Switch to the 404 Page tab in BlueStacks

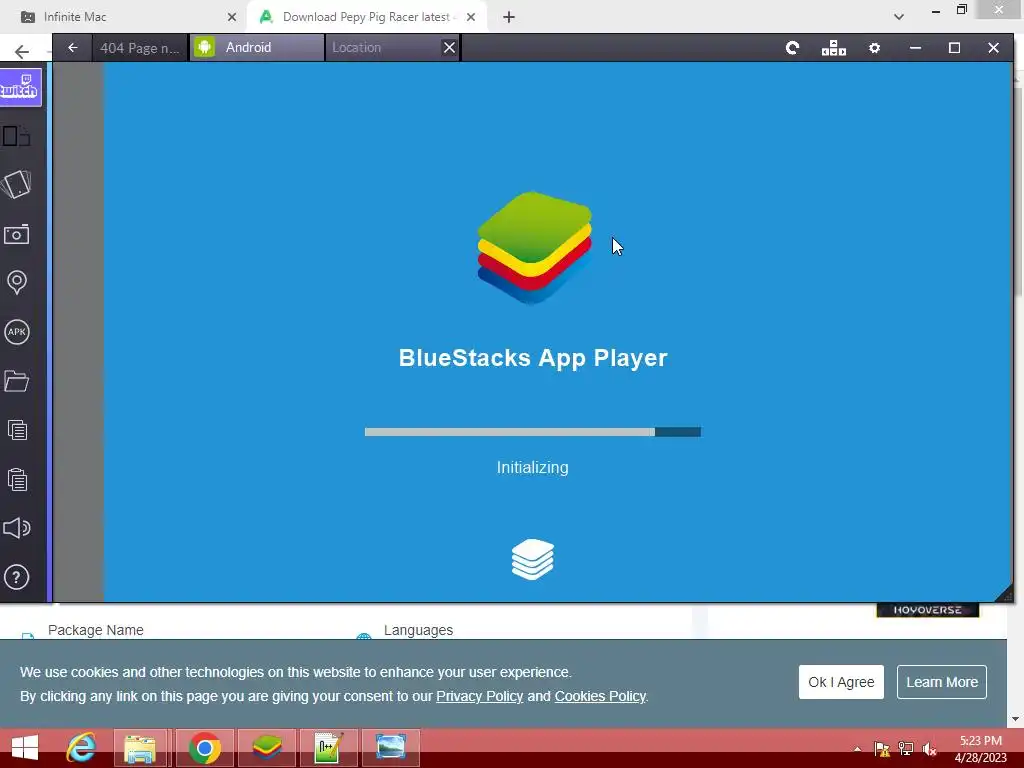pyautogui.click(x=140, y=48)
